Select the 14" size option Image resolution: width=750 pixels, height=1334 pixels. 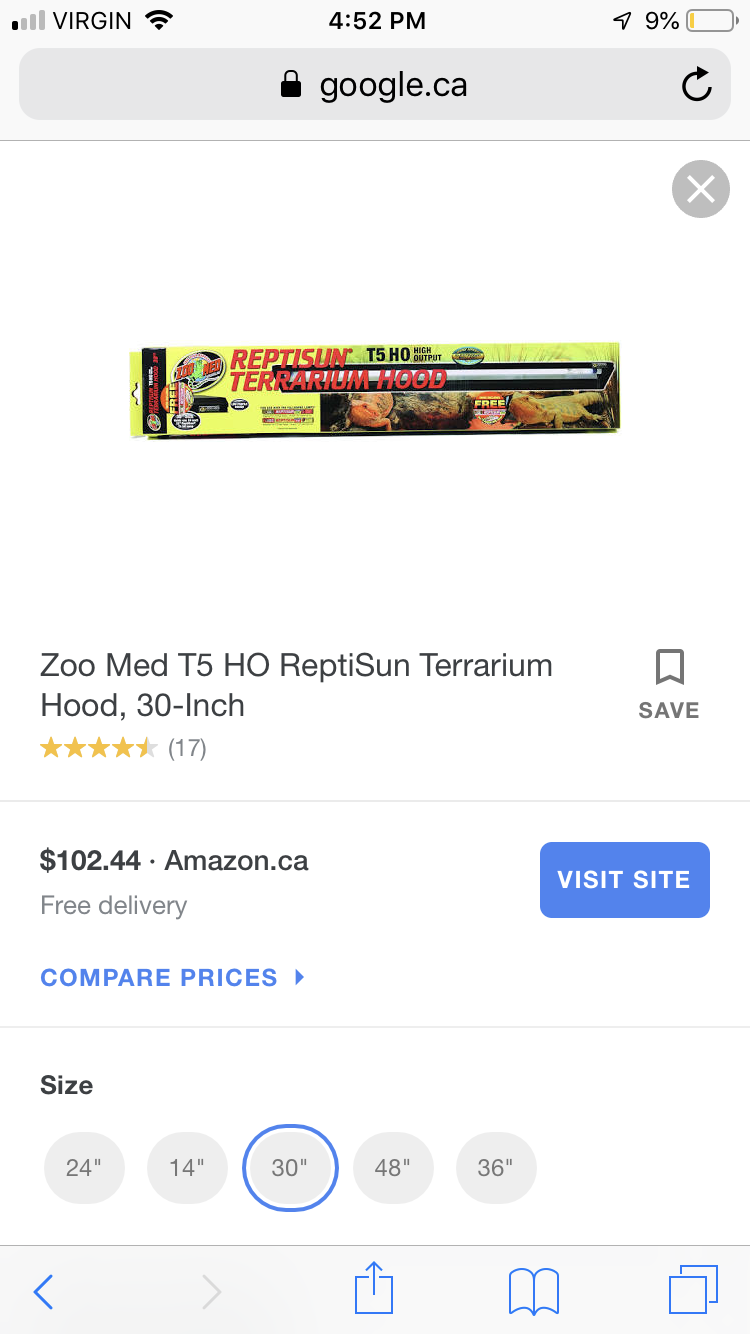[187, 1168]
